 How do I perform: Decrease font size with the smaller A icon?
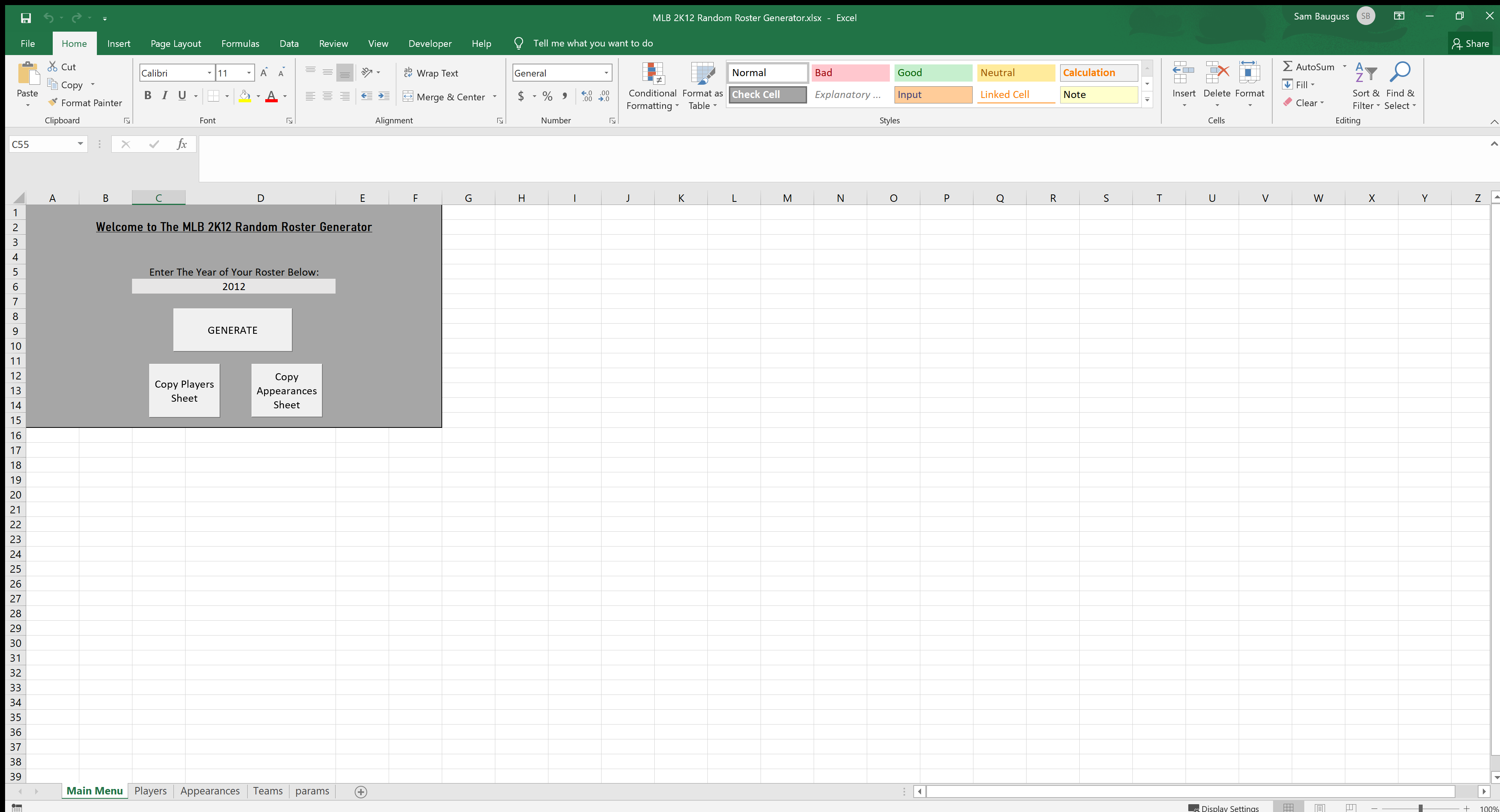coord(281,73)
